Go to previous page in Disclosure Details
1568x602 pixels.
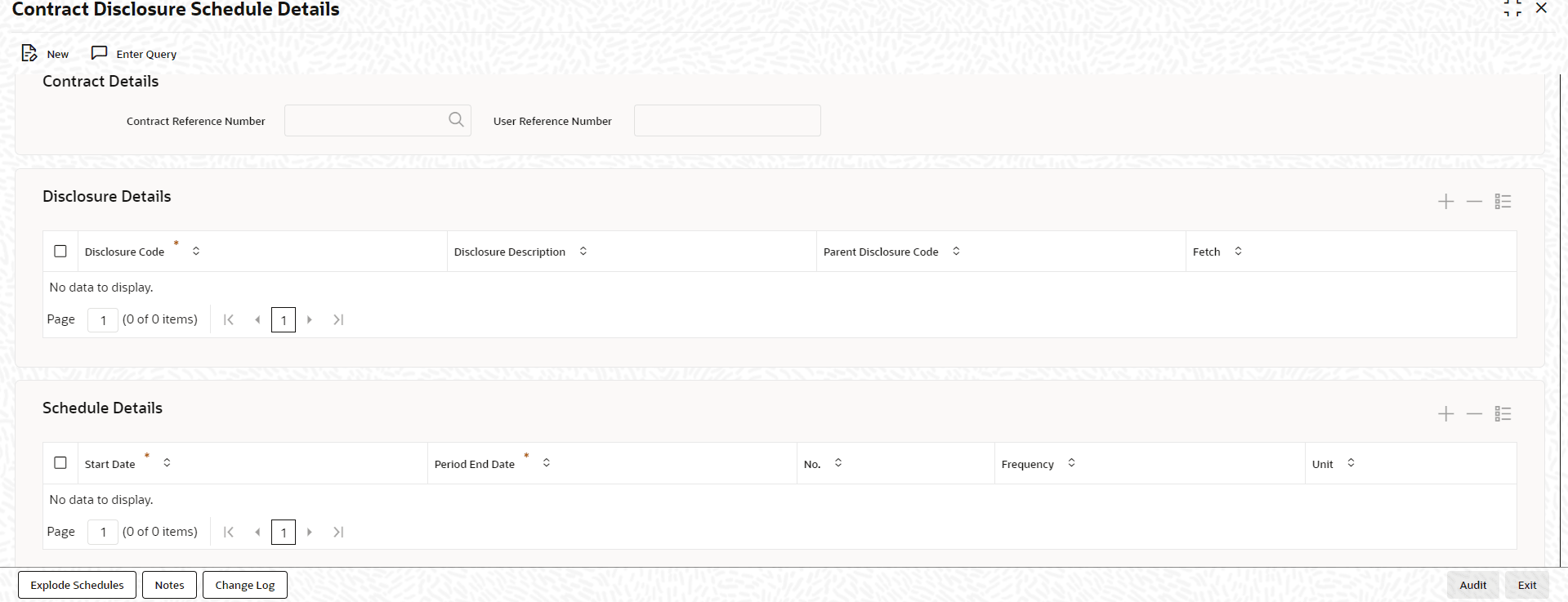click(257, 319)
